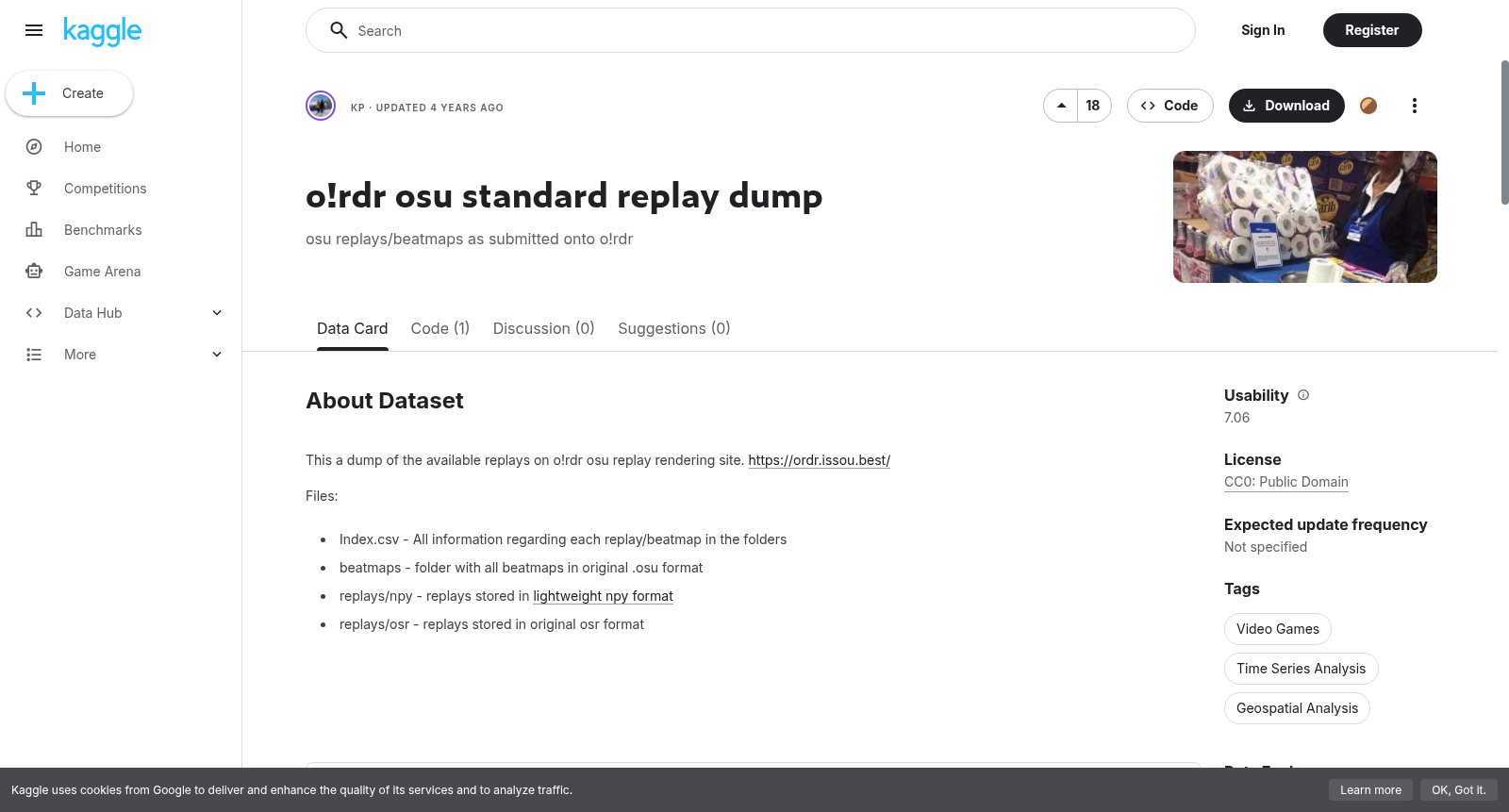Click the 'About Dataset' heading
Screen dimensions: 1509x812
pyautogui.click(x=385, y=401)
